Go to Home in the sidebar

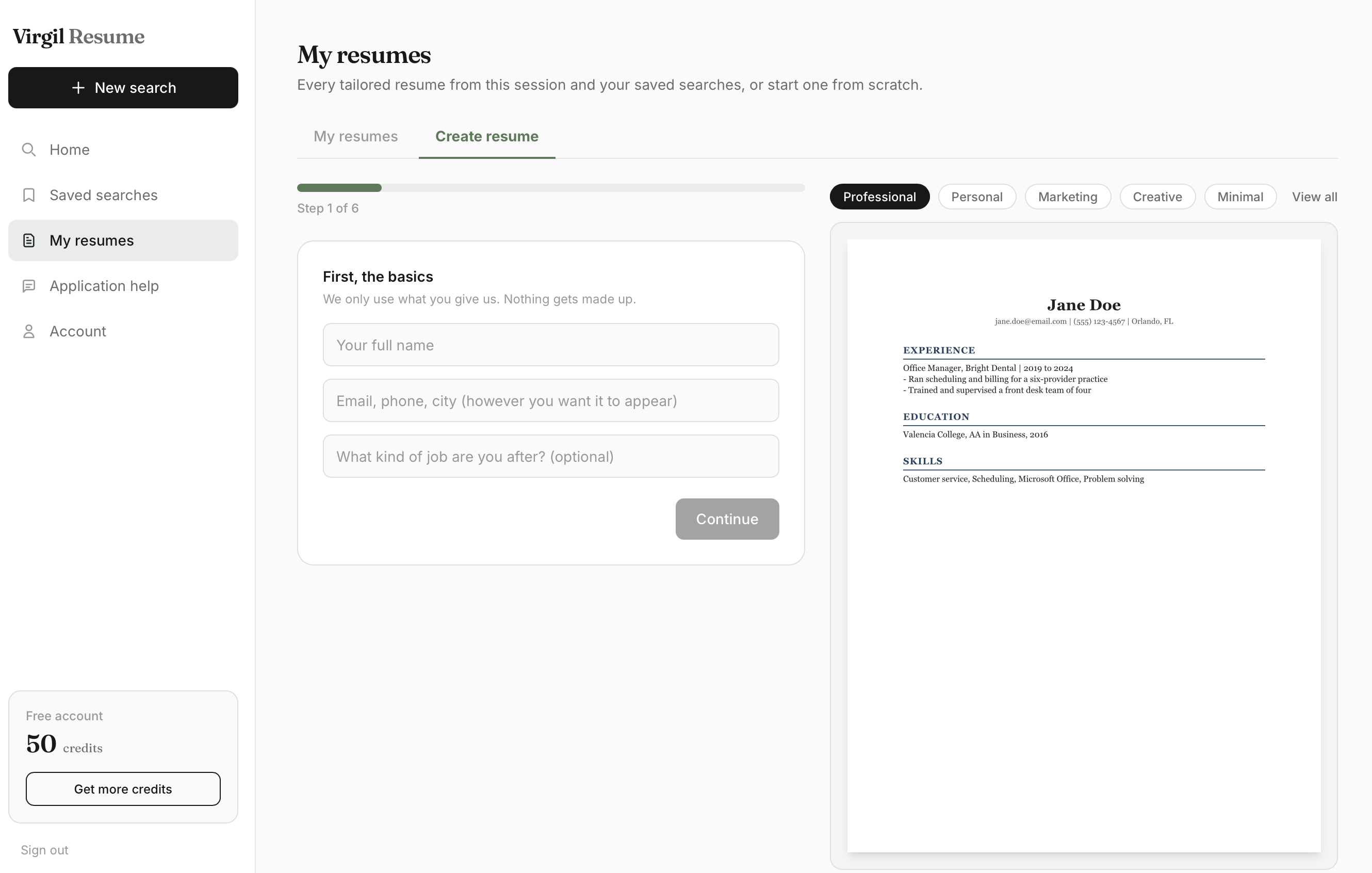123,149
